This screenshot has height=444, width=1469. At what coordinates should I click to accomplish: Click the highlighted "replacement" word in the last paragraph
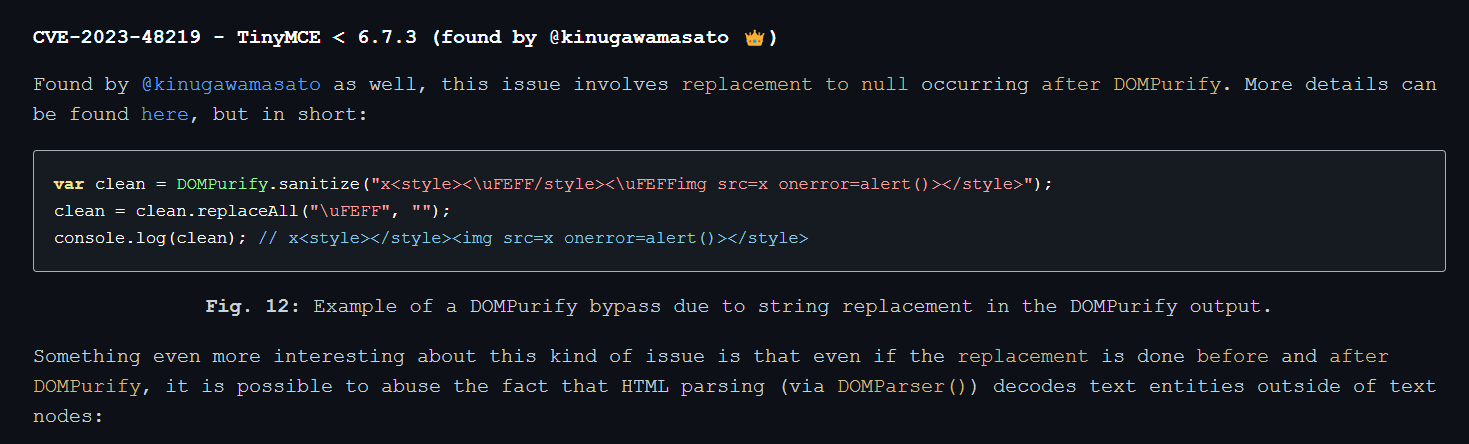(x=1023, y=356)
